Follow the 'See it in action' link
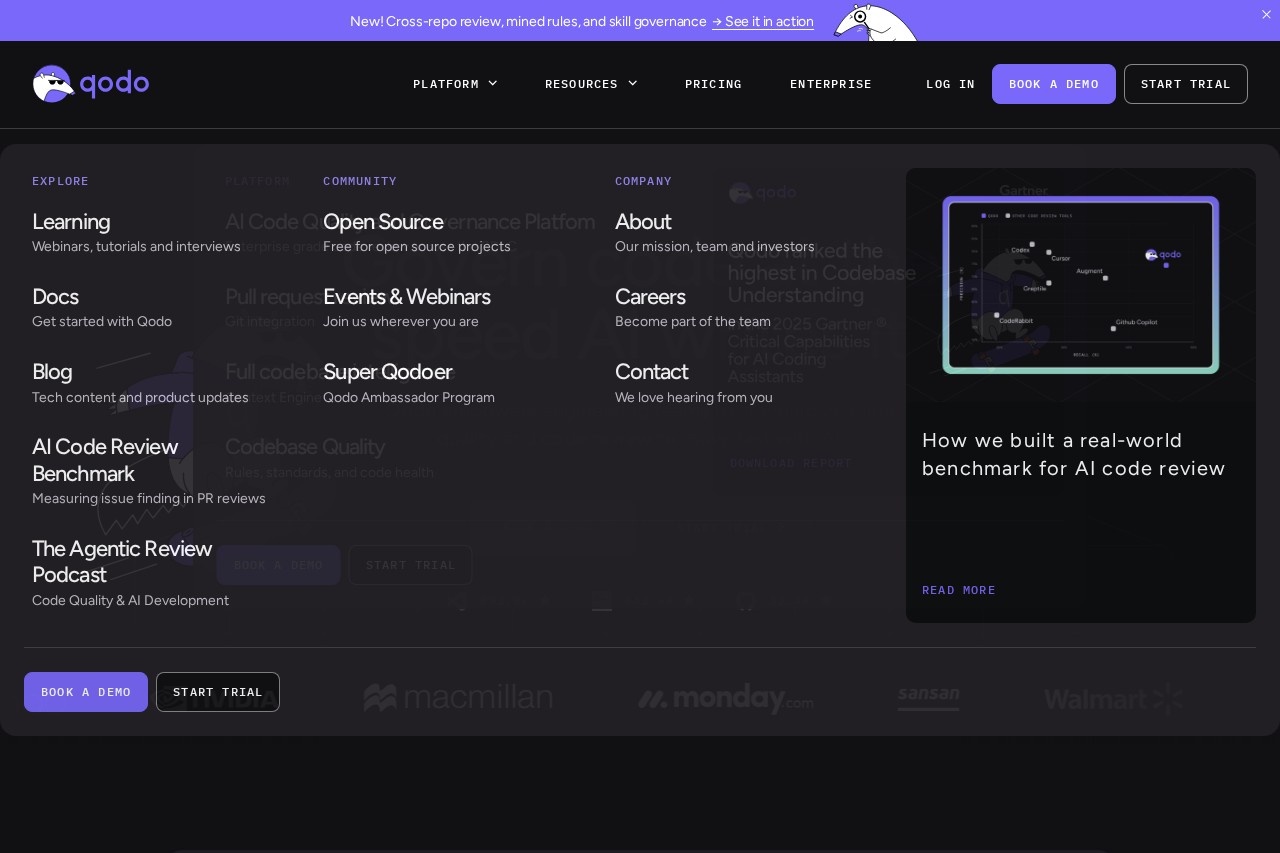The width and height of the screenshot is (1280, 853). (763, 21)
